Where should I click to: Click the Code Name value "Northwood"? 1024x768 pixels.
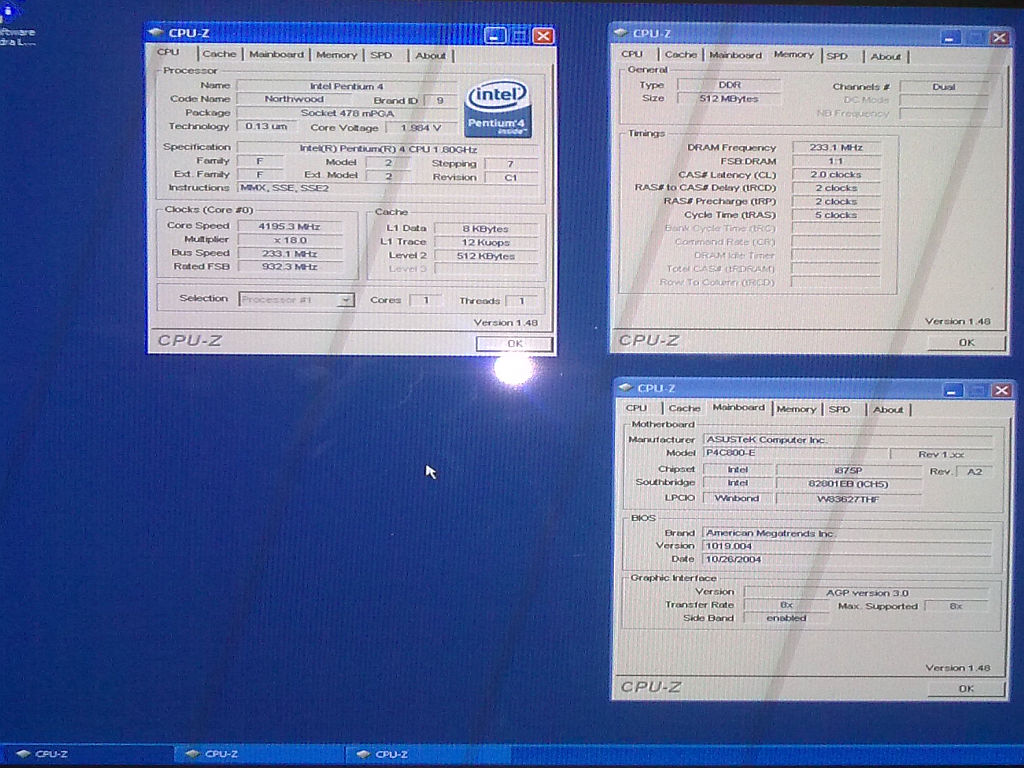tap(294, 99)
